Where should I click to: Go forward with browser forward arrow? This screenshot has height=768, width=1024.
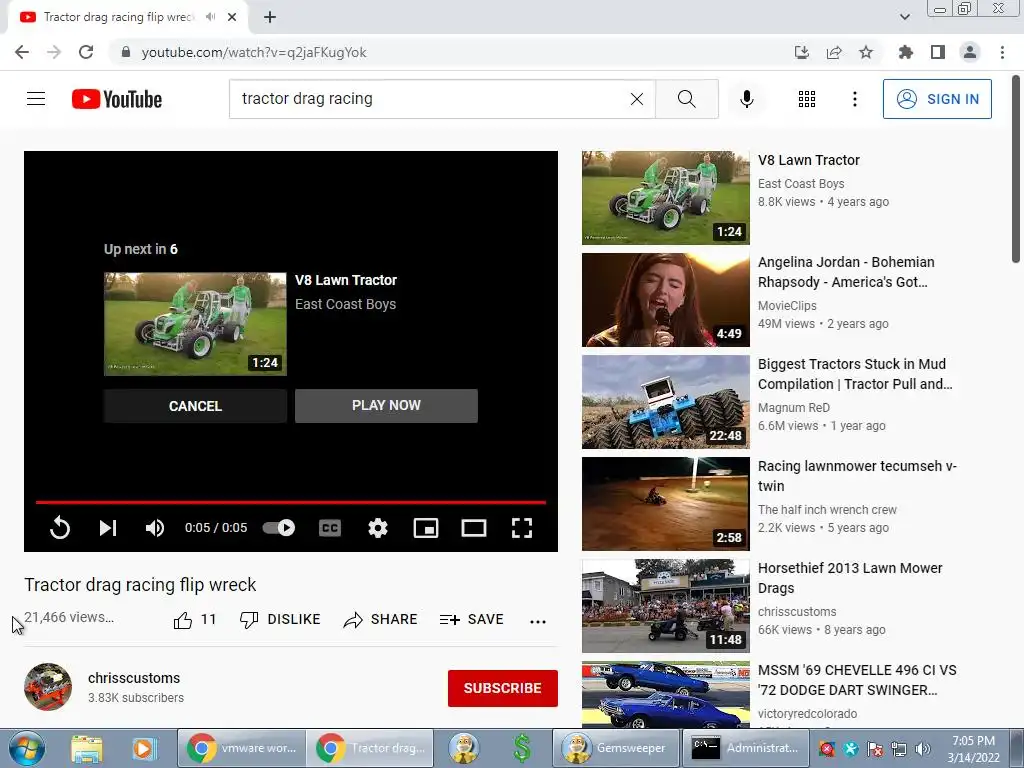coord(54,52)
